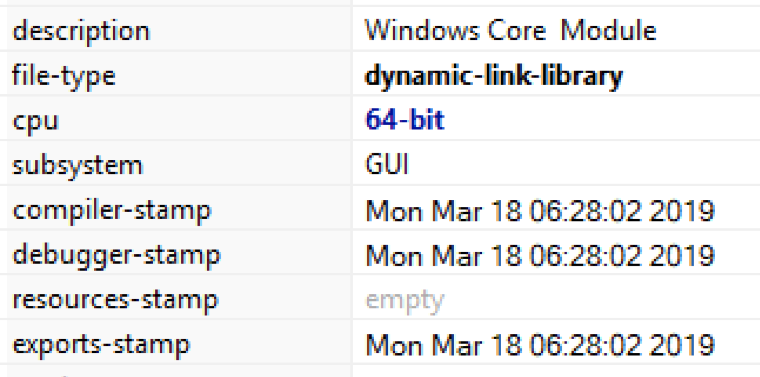Screen dimensions: 760x377
Task: Click the value cell below exports-stamp date
Action: (x=556, y=371)
